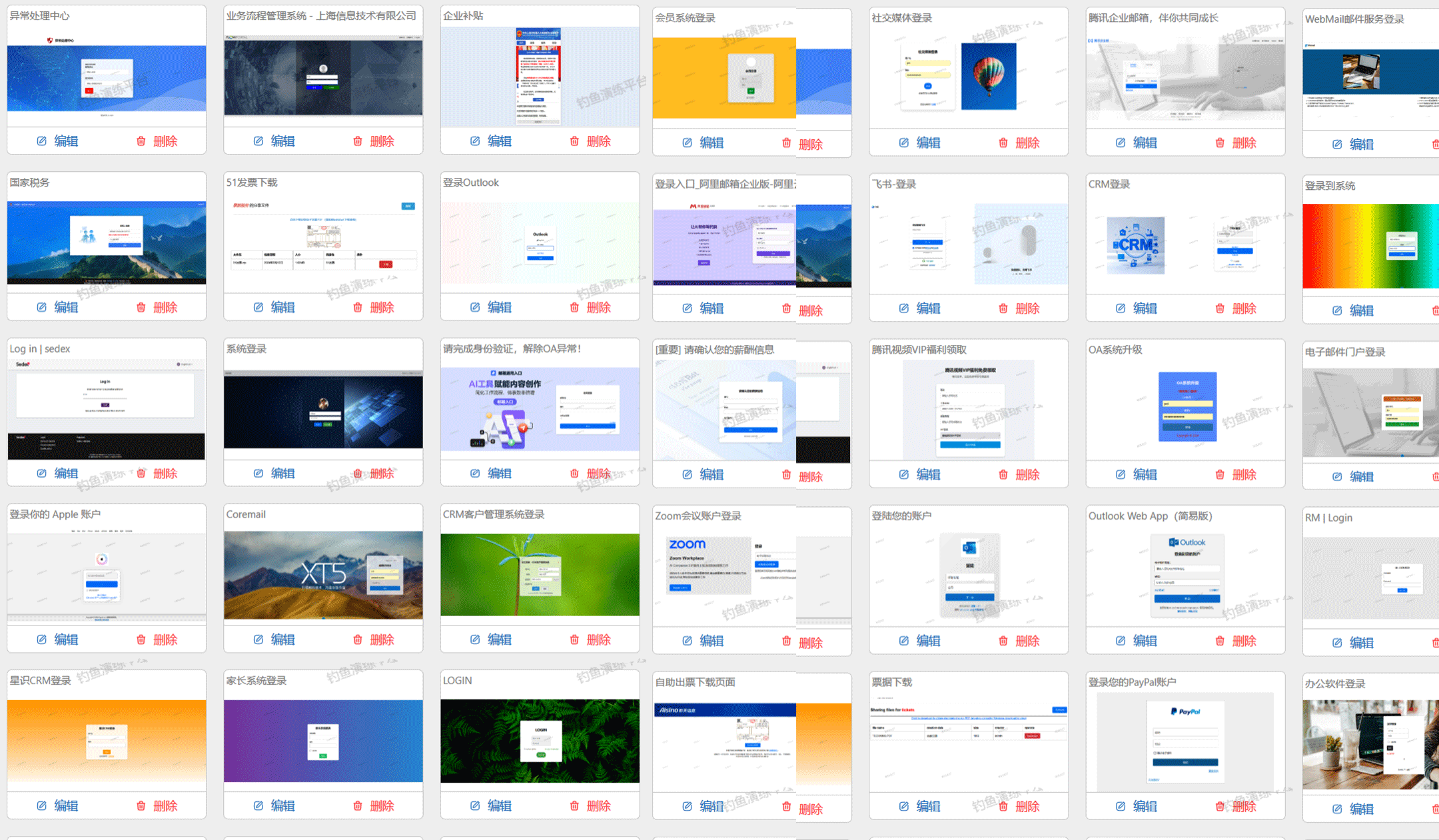Click 编辑 text for 国家税务 template

coord(66,307)
